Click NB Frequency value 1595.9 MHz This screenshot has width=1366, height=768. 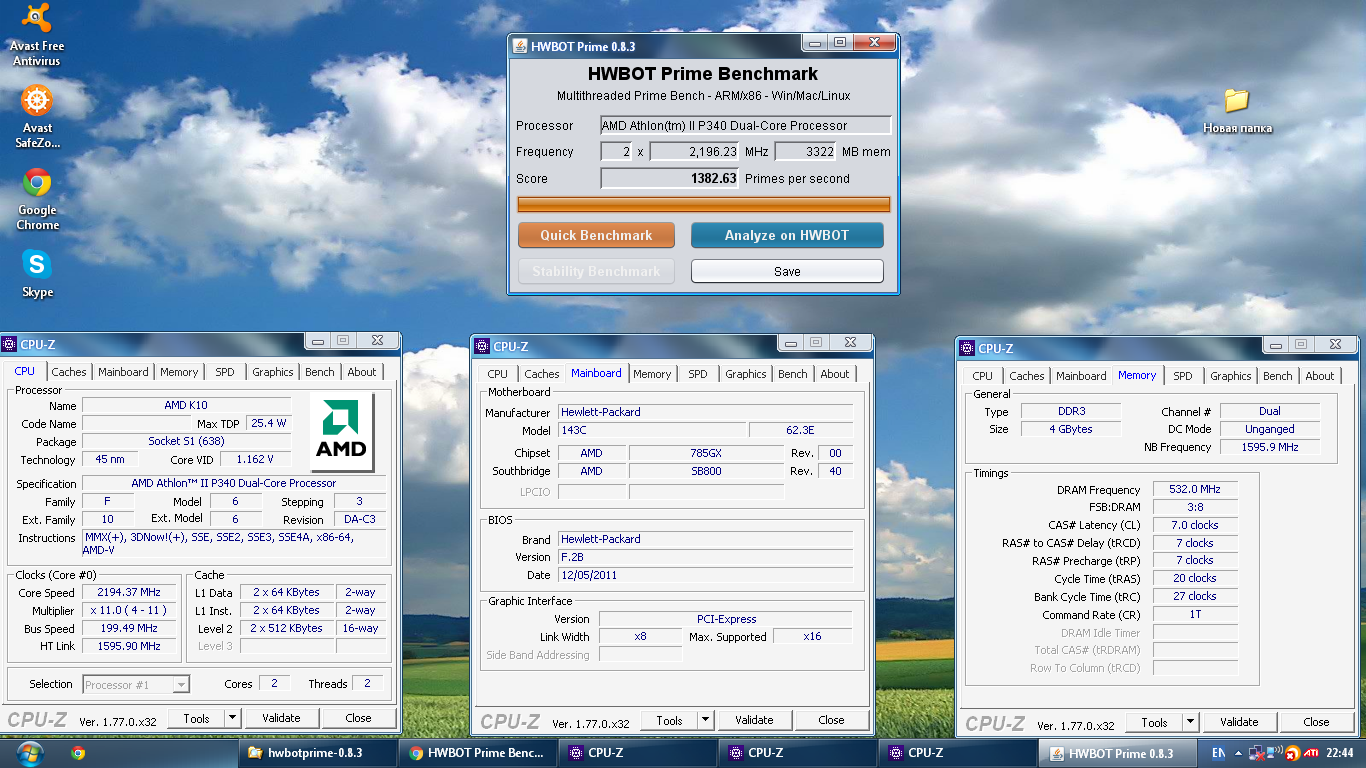[x=1270, y=447]
